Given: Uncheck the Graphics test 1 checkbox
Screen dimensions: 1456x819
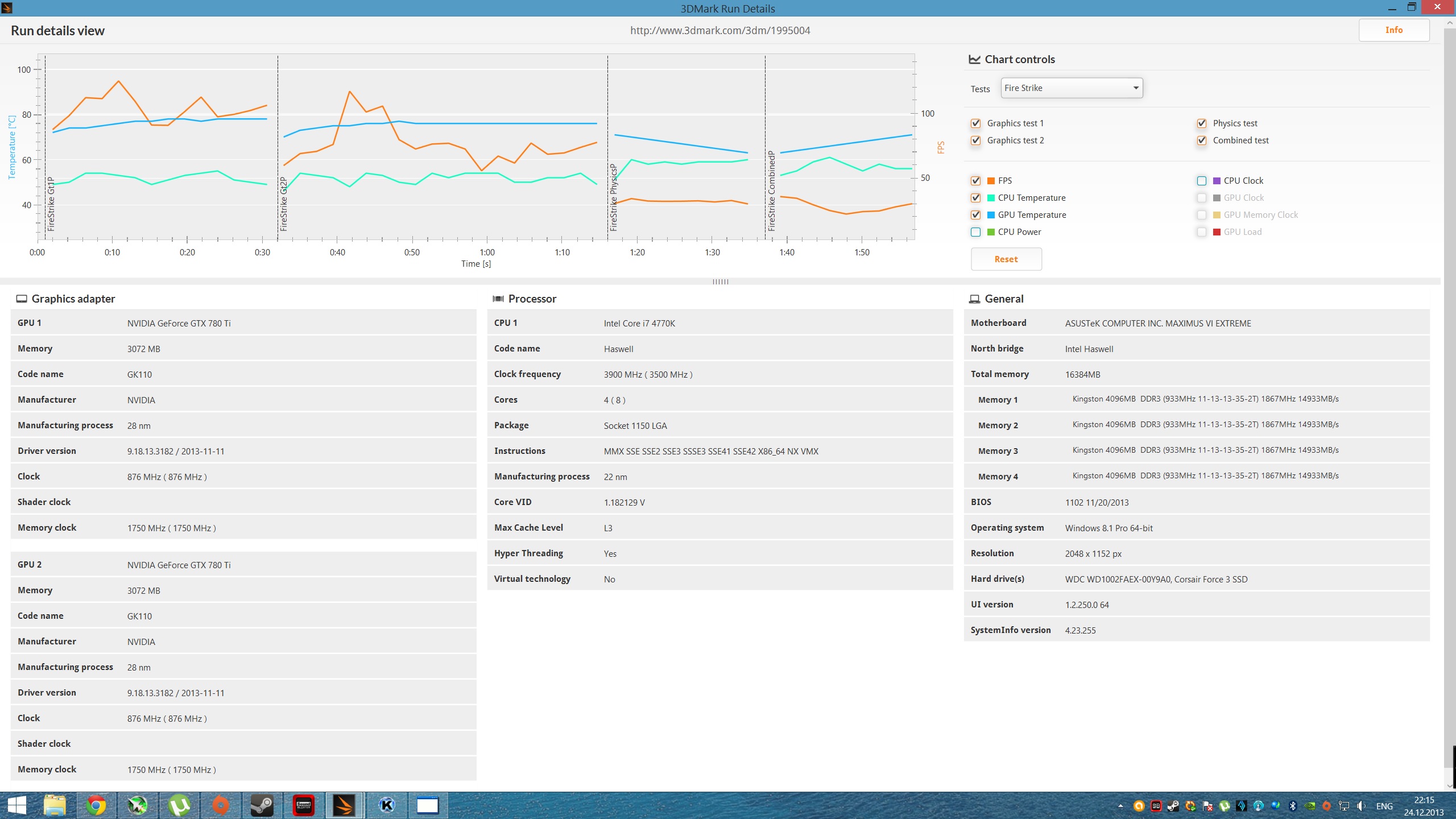Looking at the screenshot, I should click(x=976, y=123).
